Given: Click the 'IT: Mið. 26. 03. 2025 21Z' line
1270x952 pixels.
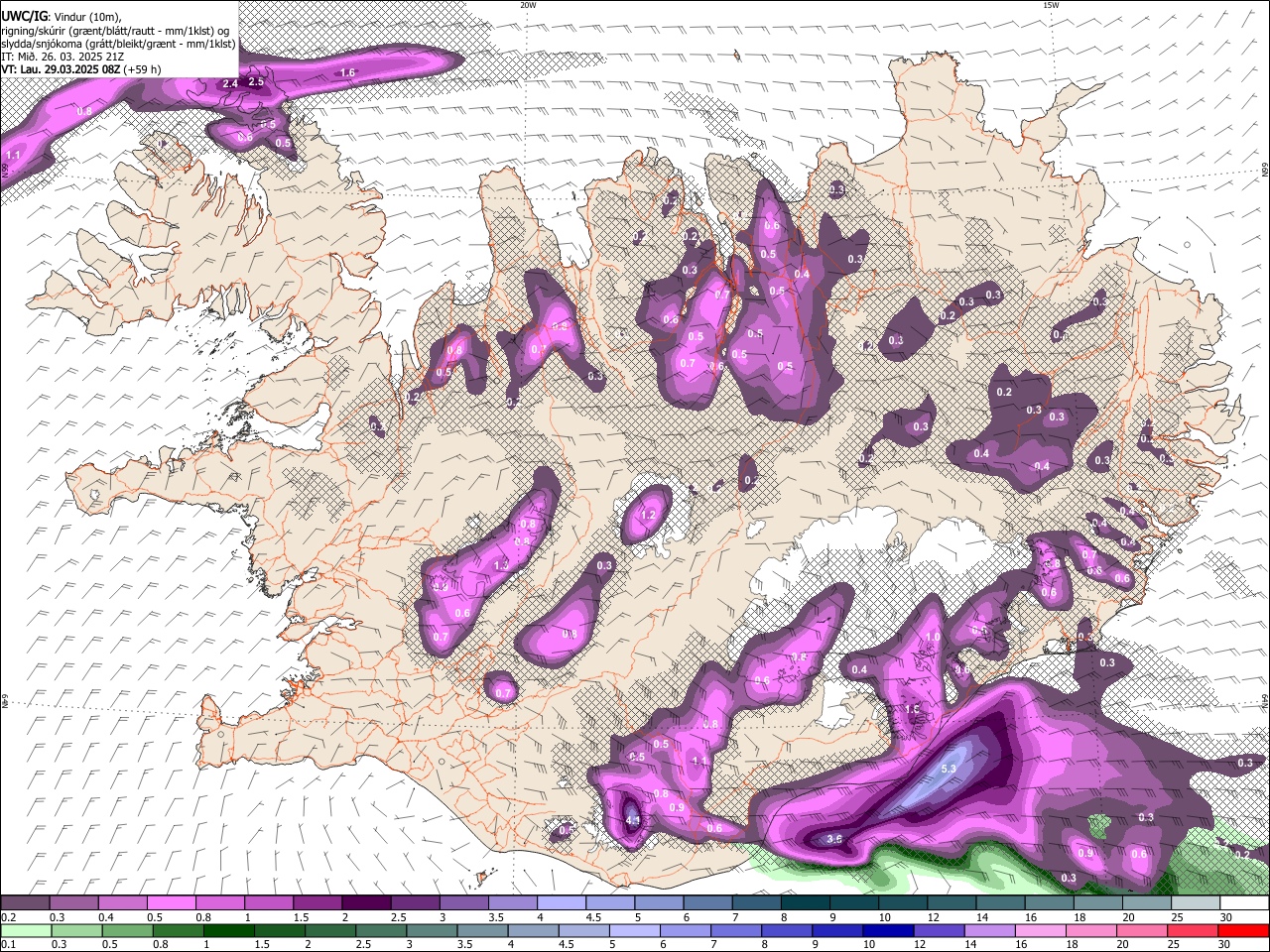Looking at the screenshot, I should (x=61, y=57).
